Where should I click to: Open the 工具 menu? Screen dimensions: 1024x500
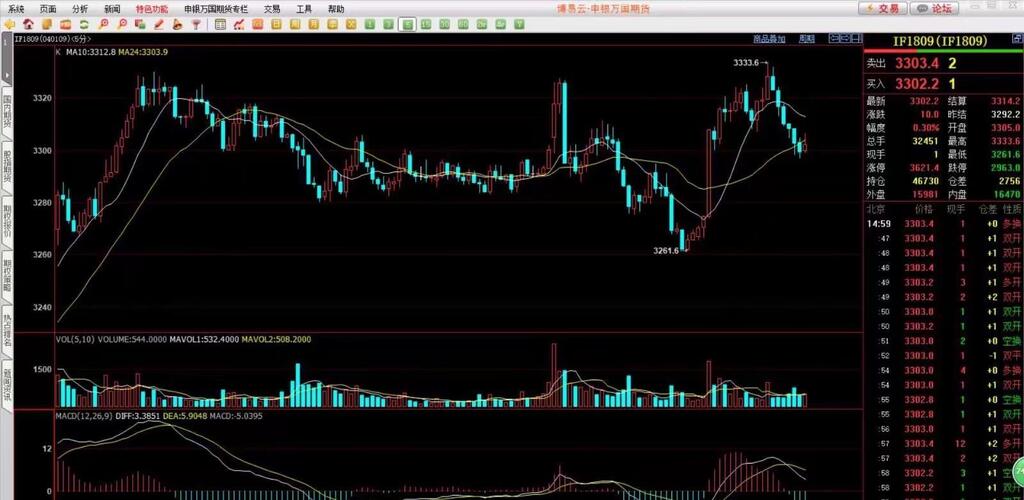tap(304, 8)
